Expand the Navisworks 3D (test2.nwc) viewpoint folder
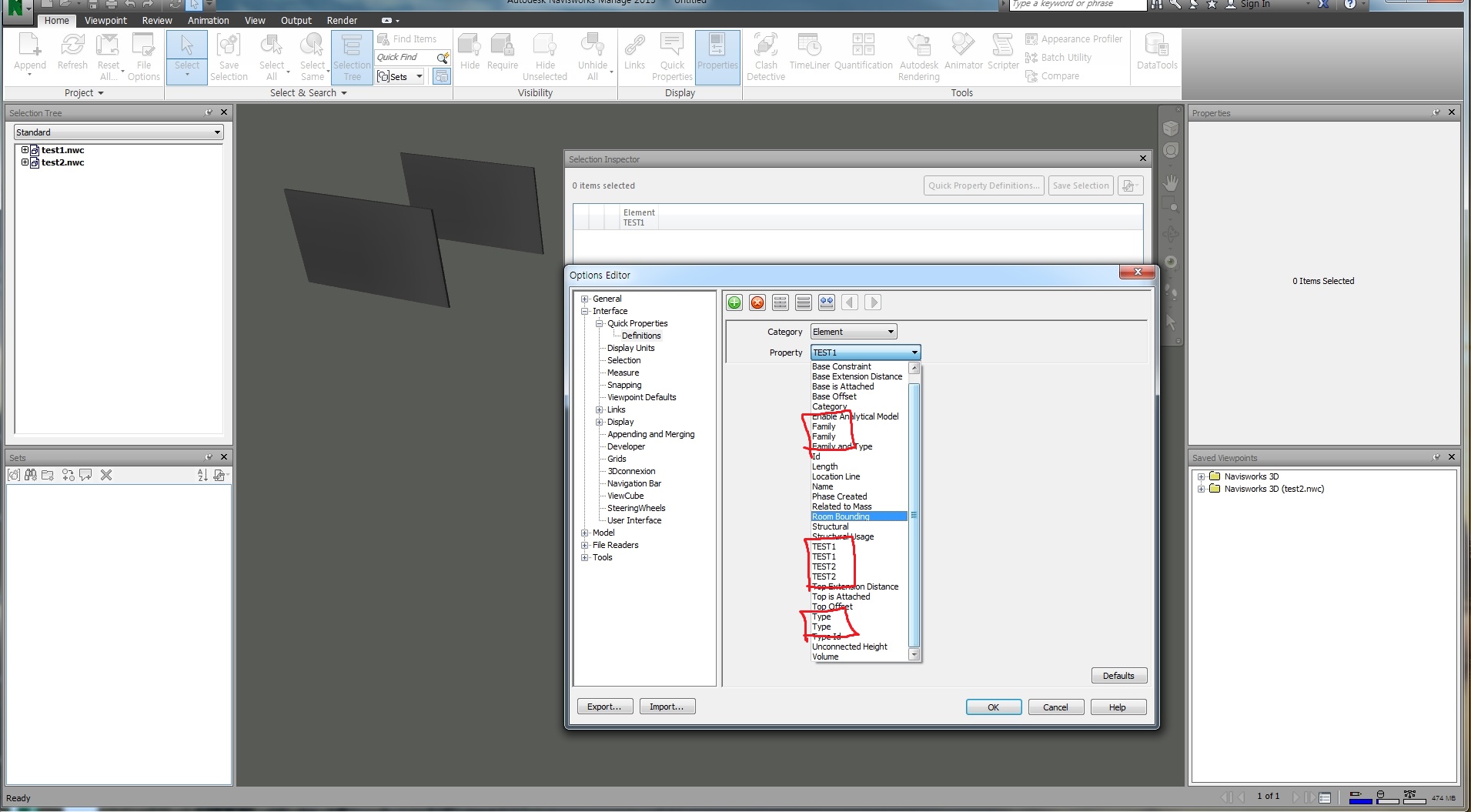This screenshot has width=1471, height=812. pos(1201,489)
